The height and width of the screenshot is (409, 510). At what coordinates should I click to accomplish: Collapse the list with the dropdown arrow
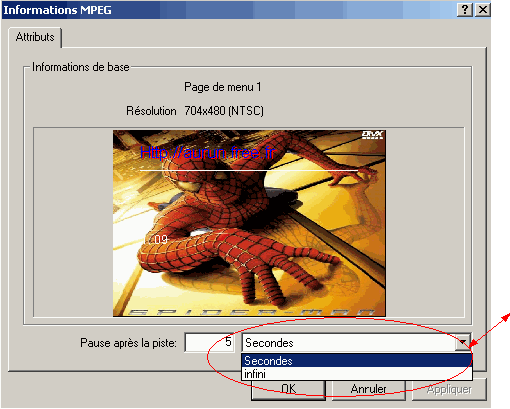463,342
